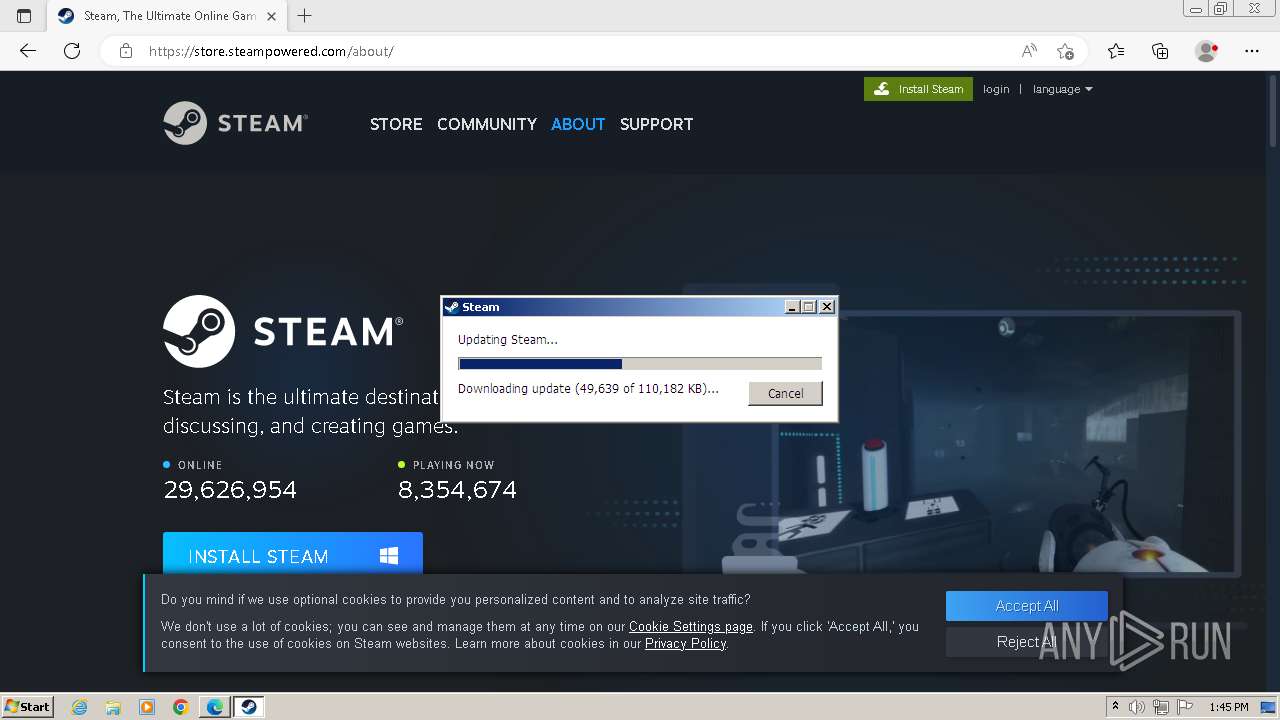
Task: Click the green Install Steam button
Action: [918, 89]
